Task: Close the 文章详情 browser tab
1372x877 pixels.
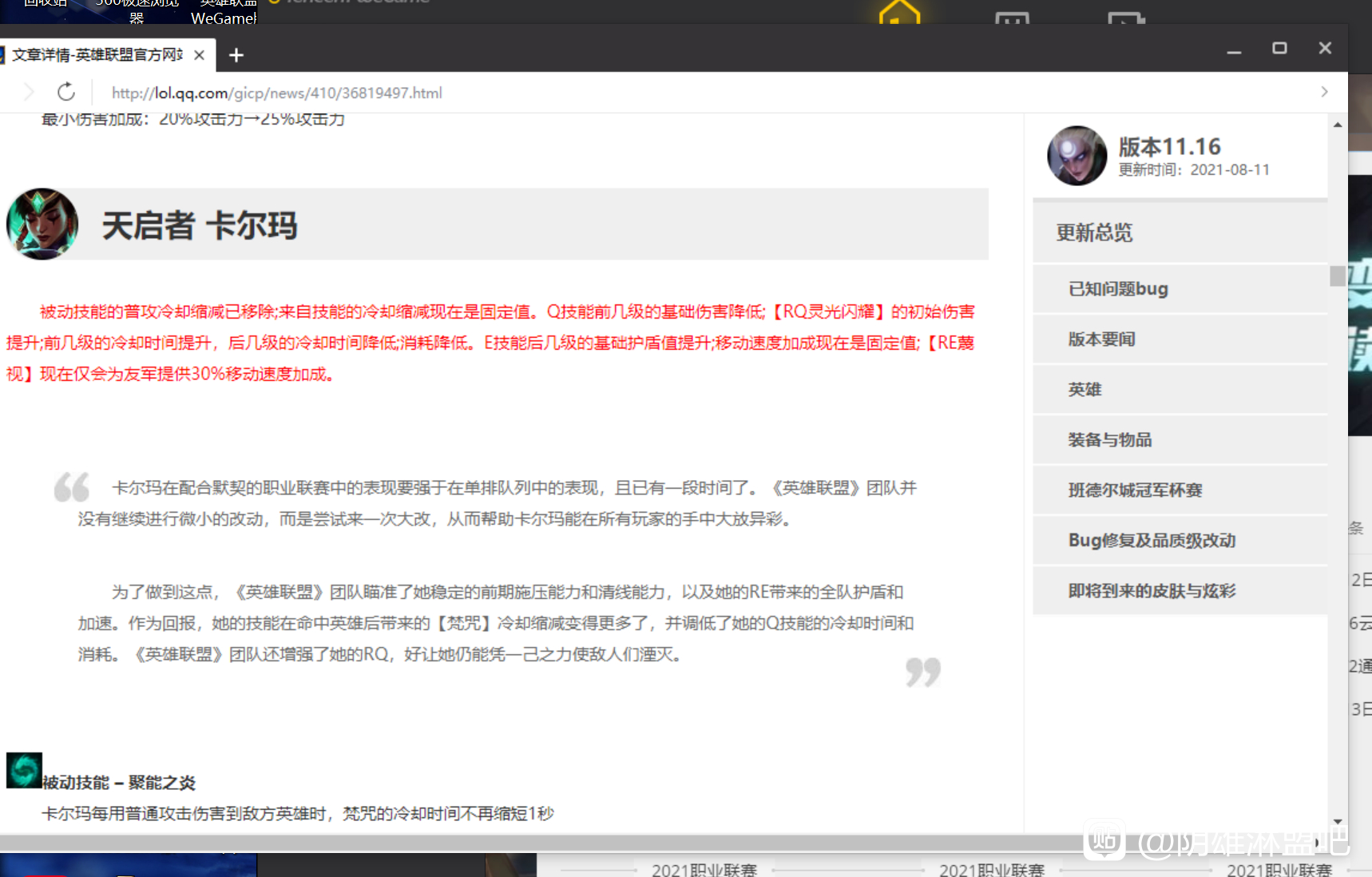Action: pyautogui.click(x=200, y=55)
